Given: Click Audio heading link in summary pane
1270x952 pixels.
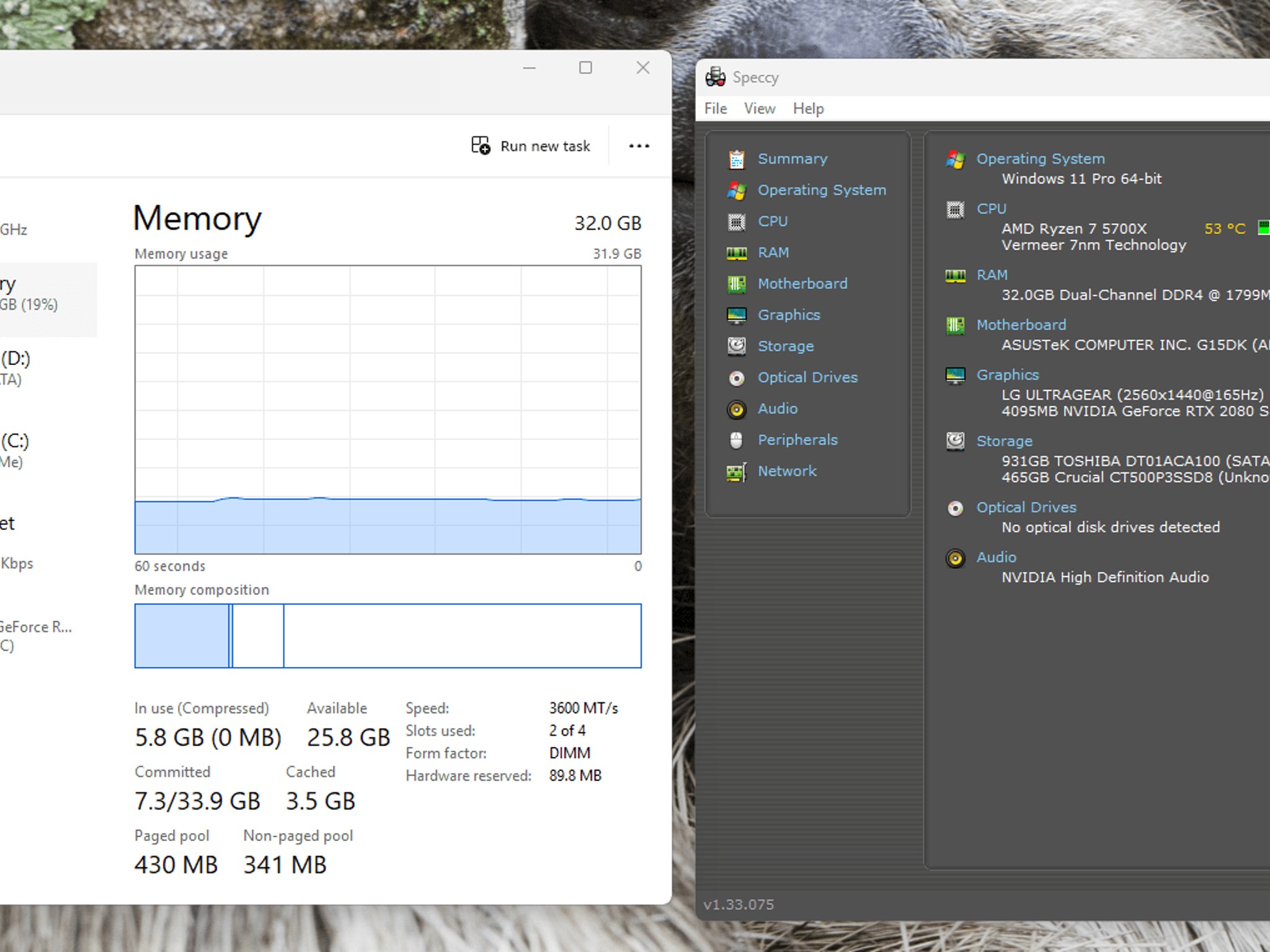Looking at the screenshot, I should [x=997, y=557].
